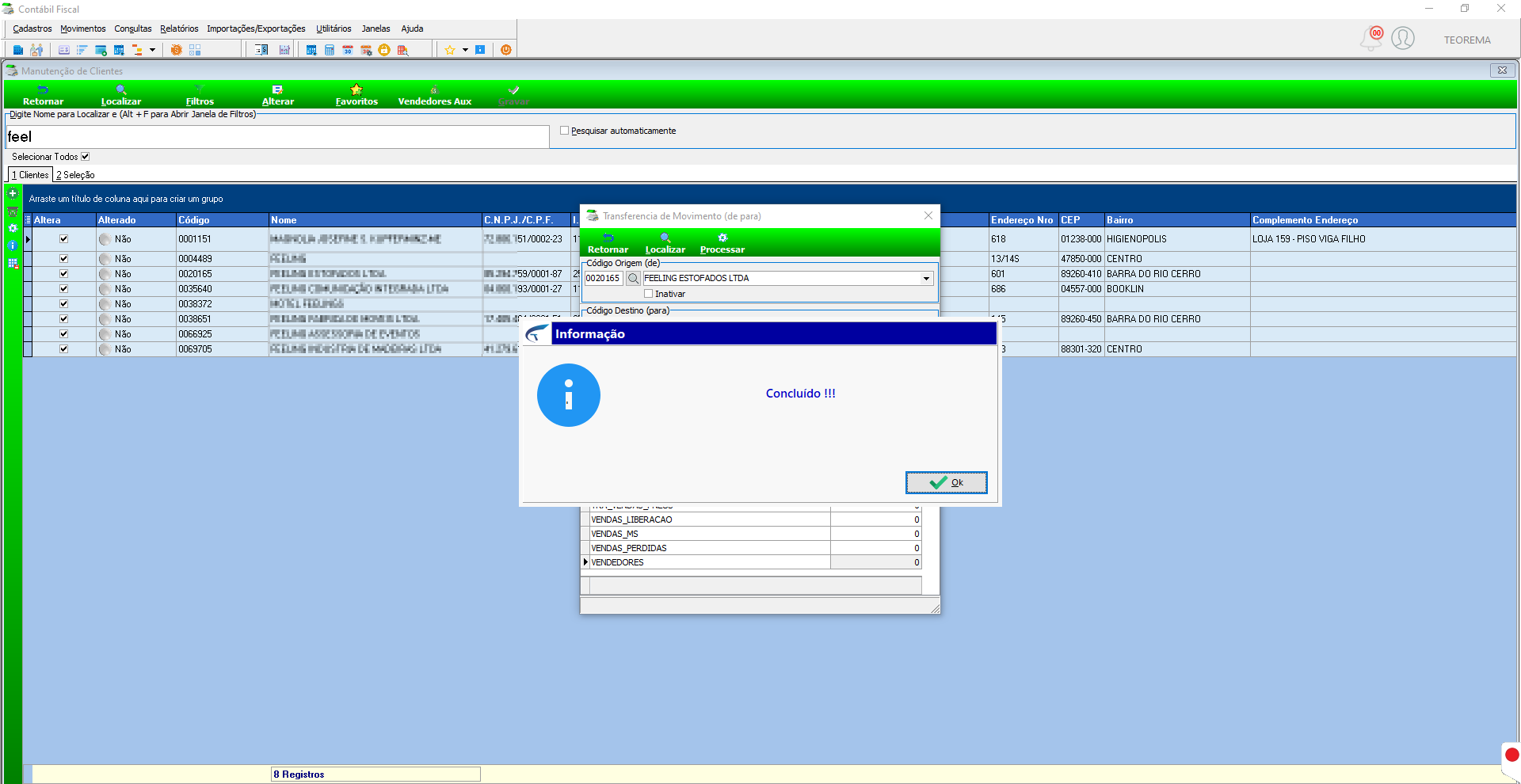
Task: Click the blue building icon in main toolbar
Action: coord(18,50)
